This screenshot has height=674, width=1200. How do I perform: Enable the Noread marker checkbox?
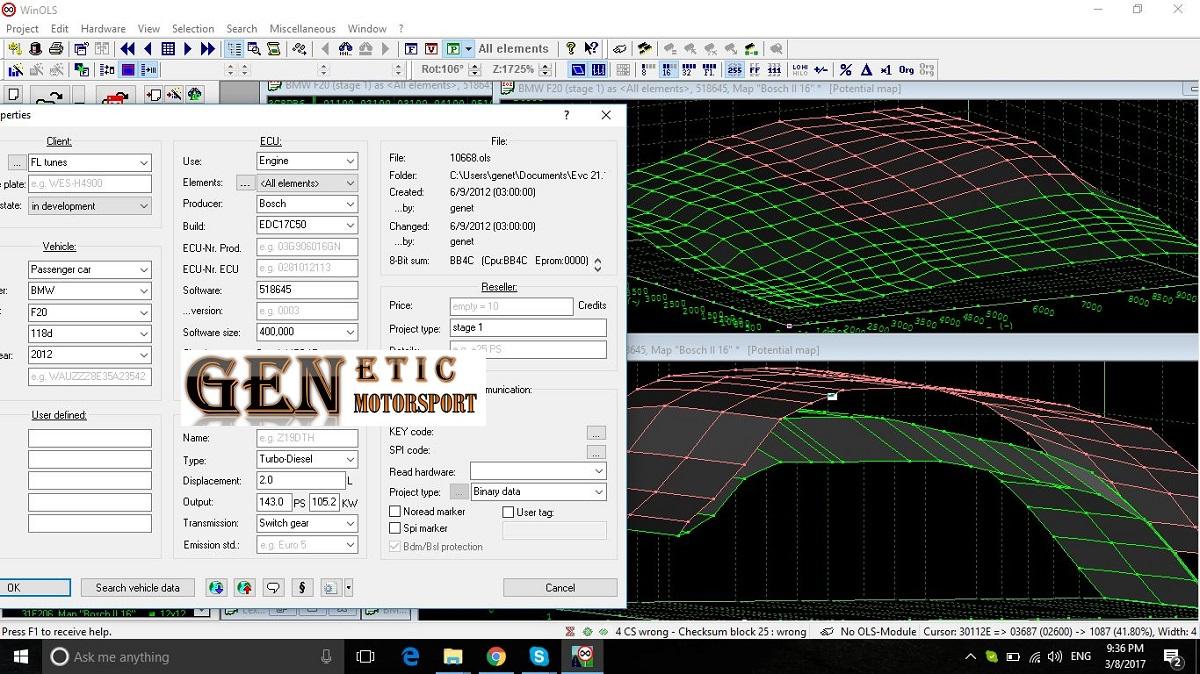395,512
